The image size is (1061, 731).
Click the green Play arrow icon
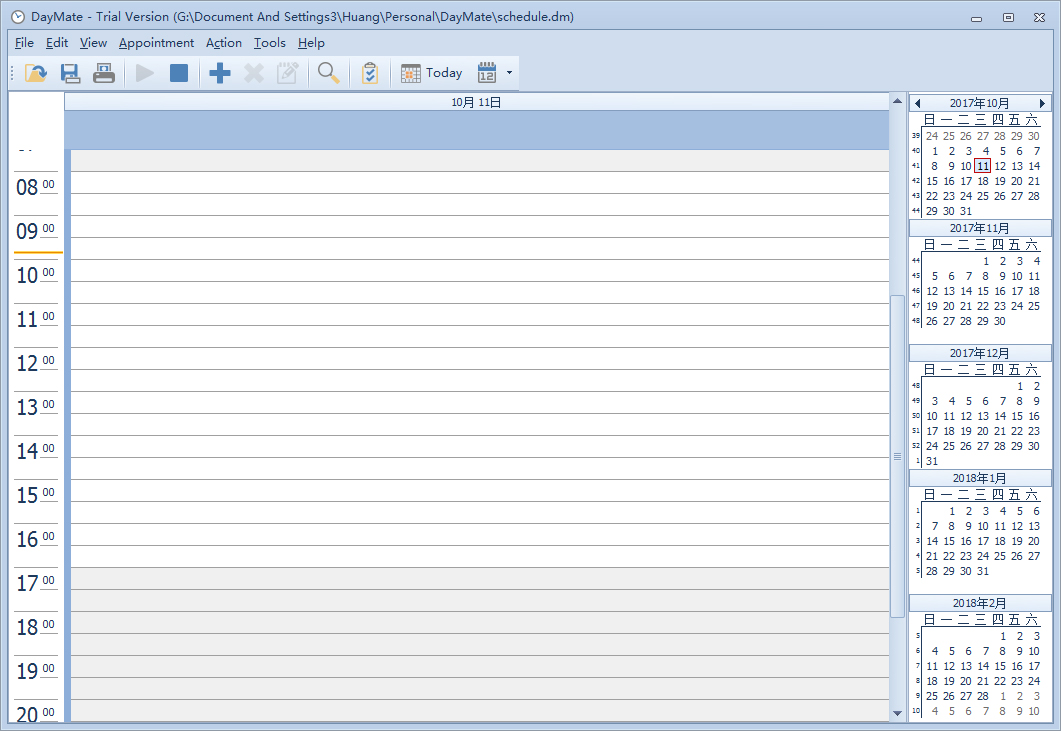[x=144, y=73]
